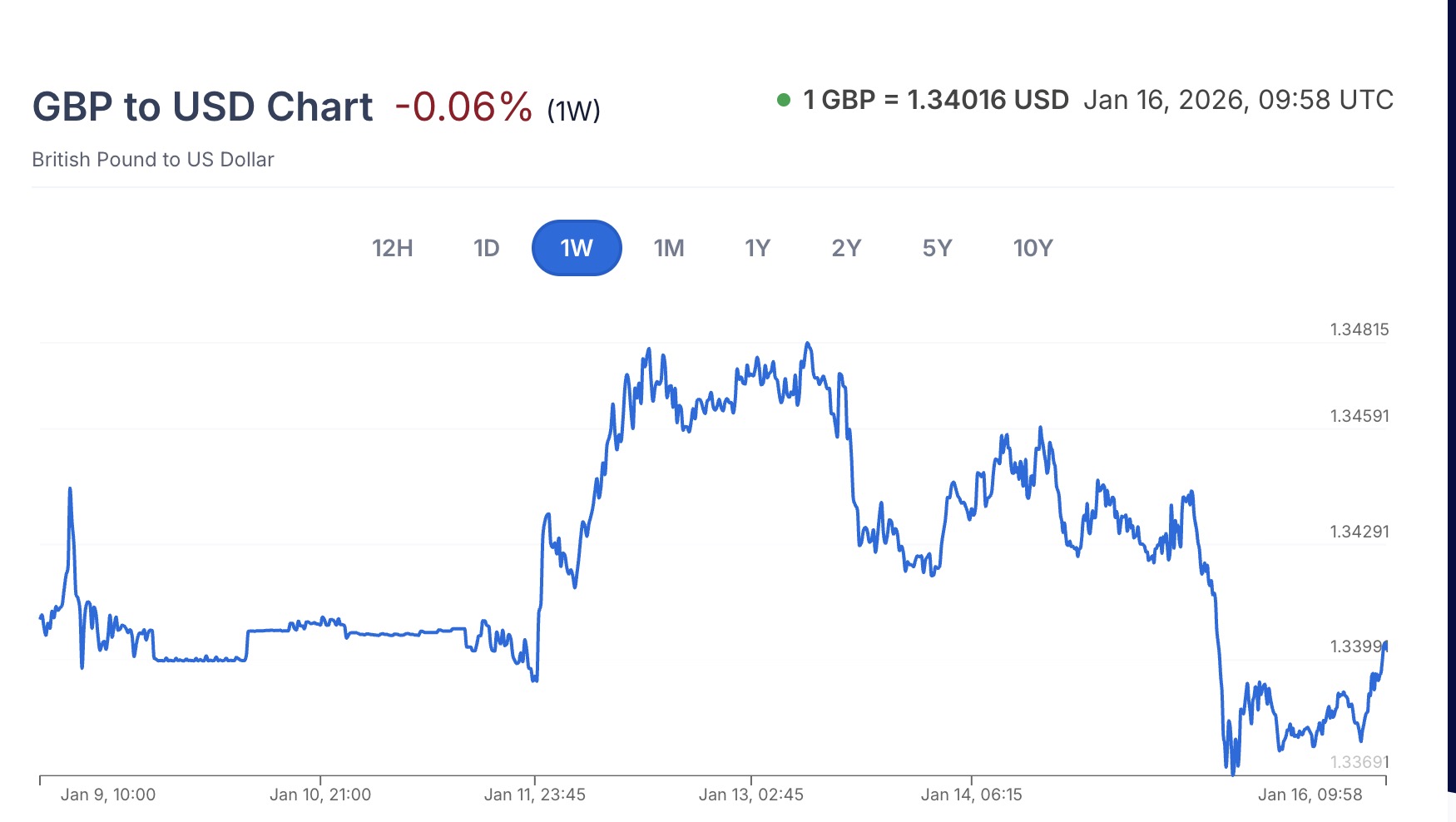Image resolution: width=1456 pixels, height=822 pixels.
Task: Click the active 1W range button
Action: point(577,248)
